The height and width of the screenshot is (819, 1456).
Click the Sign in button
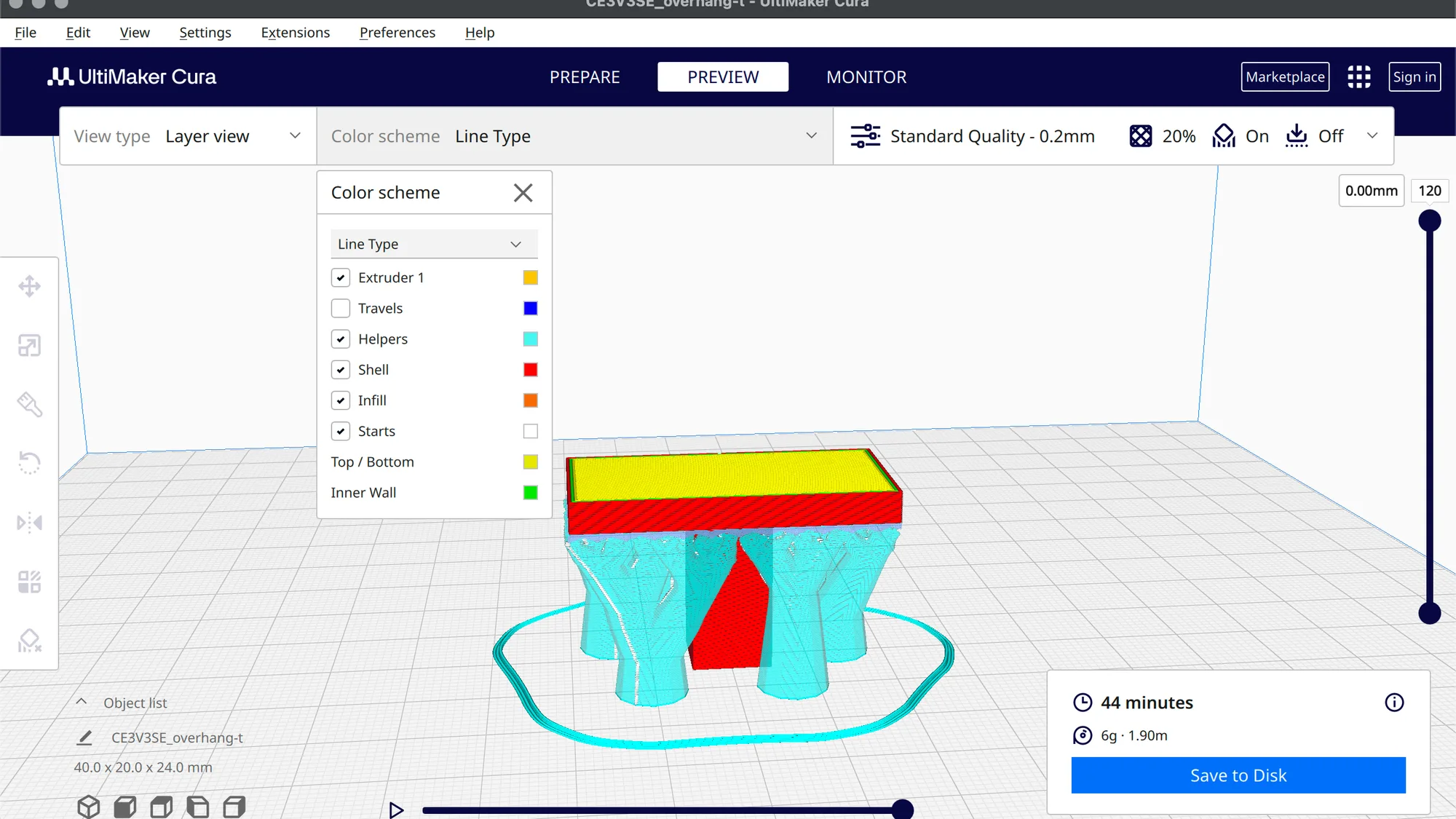pos(1415,76)
